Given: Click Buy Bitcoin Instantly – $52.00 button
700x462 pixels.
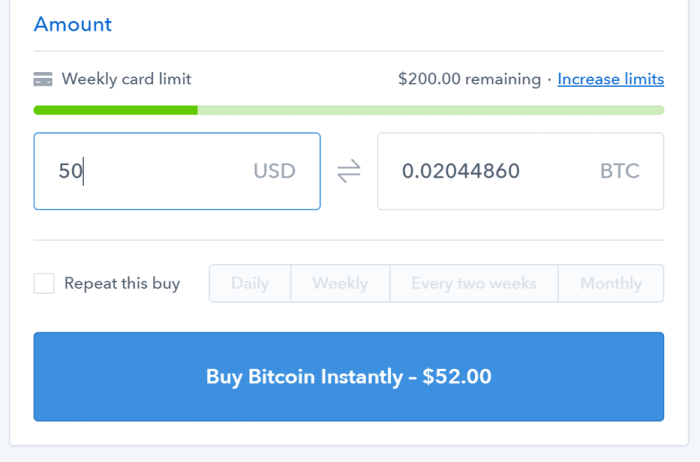Looking at the screenshot, I should (x=349, y=376).
